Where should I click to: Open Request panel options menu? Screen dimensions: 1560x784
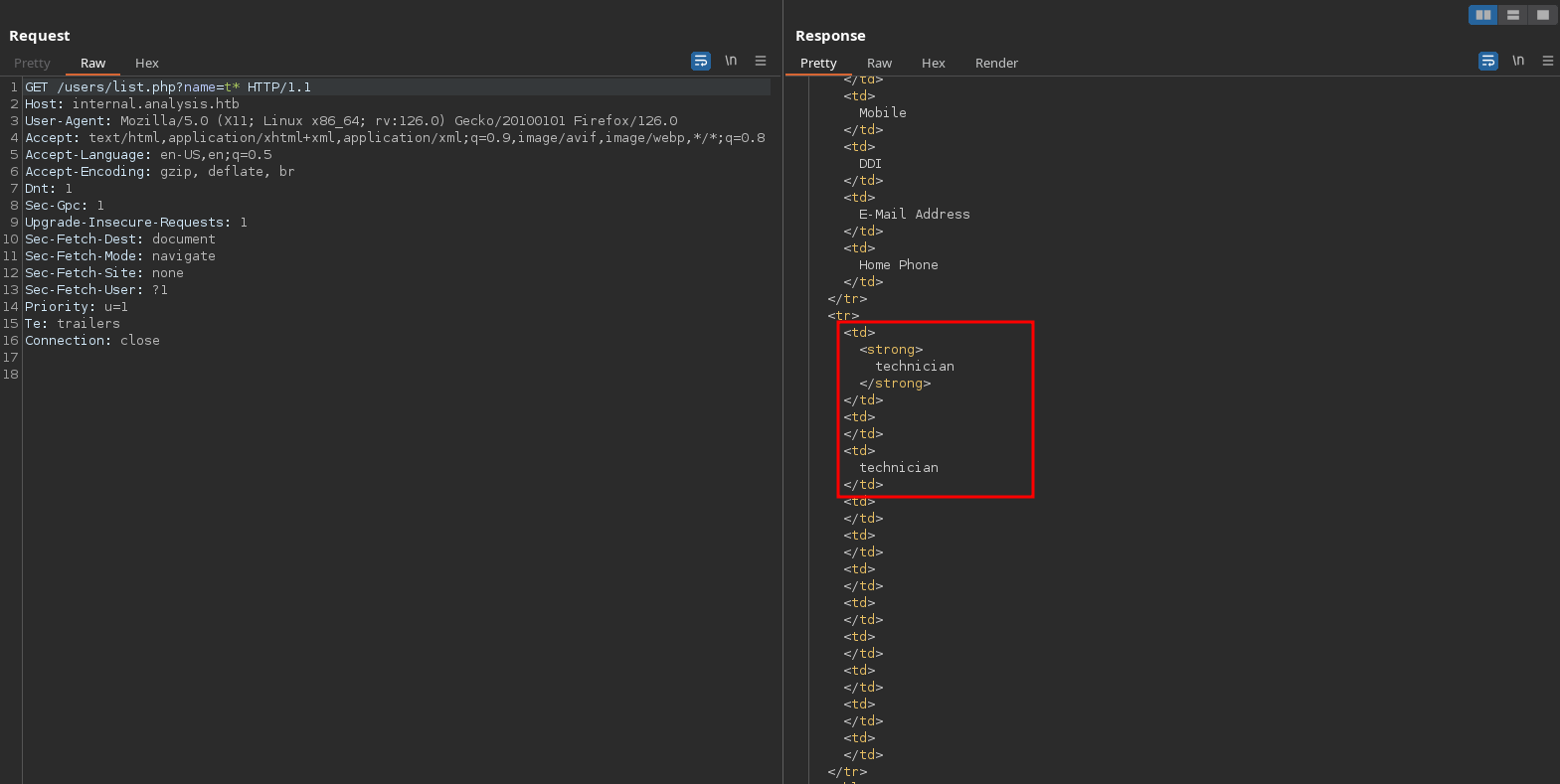pos(761,61)
